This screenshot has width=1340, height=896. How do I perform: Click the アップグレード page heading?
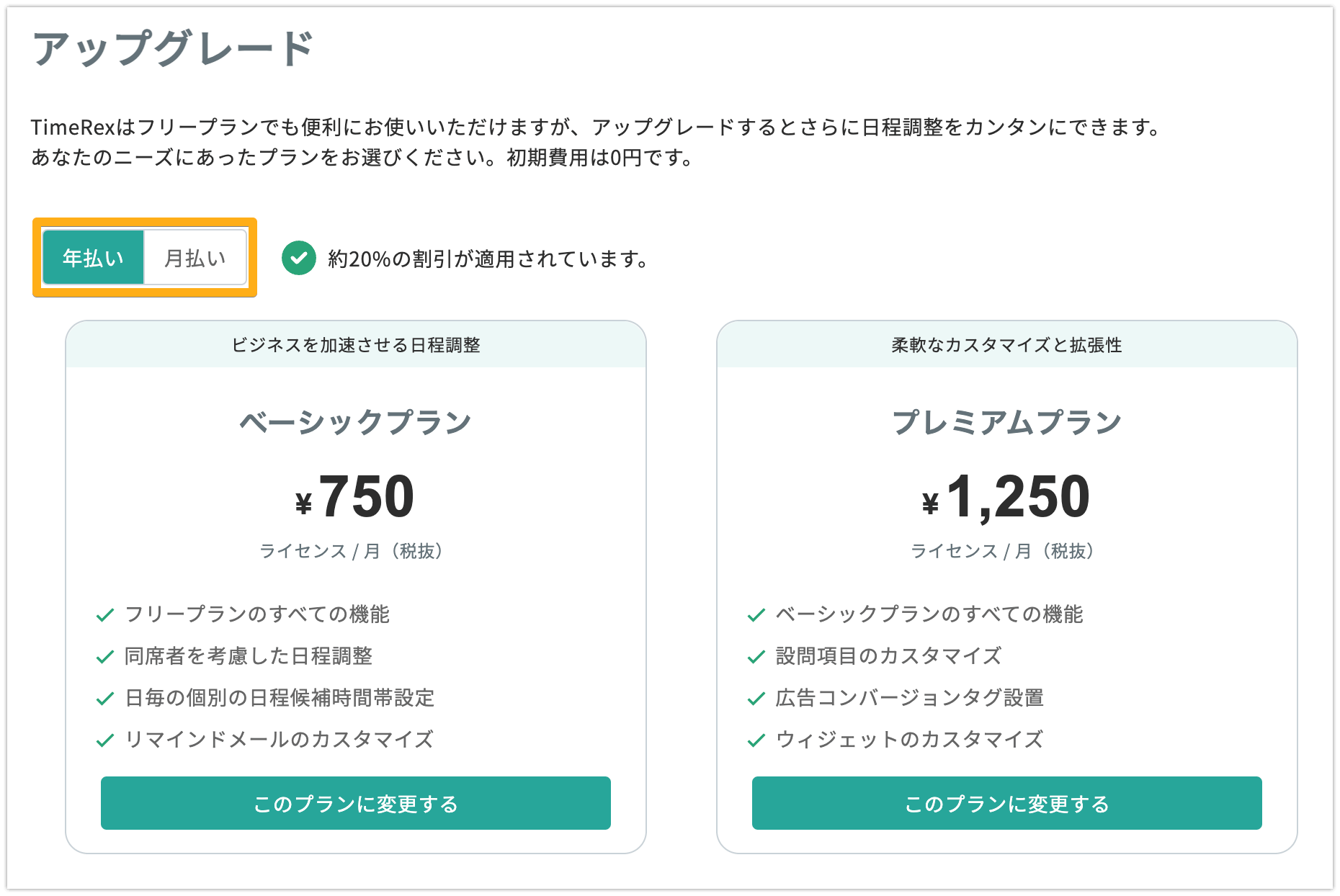(x=173, y=48)
